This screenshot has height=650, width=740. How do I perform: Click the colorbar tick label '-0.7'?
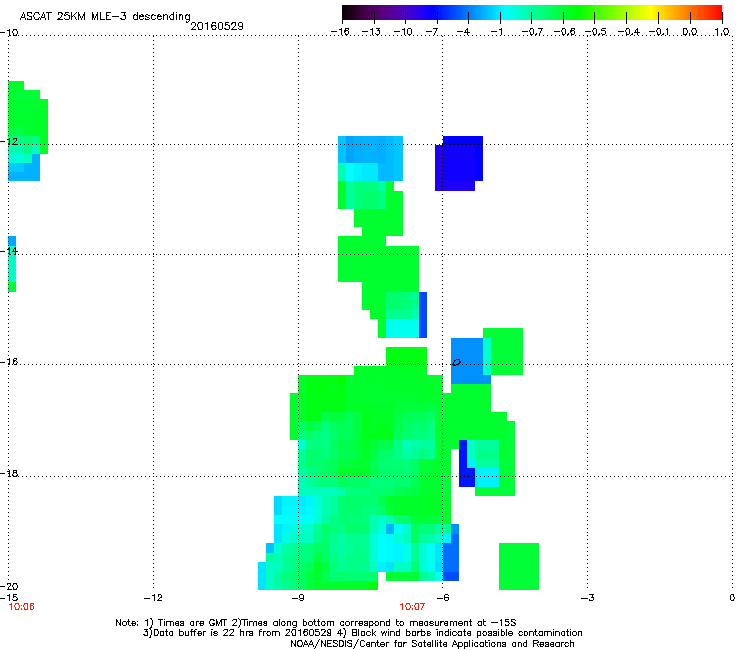pos(532,32)
